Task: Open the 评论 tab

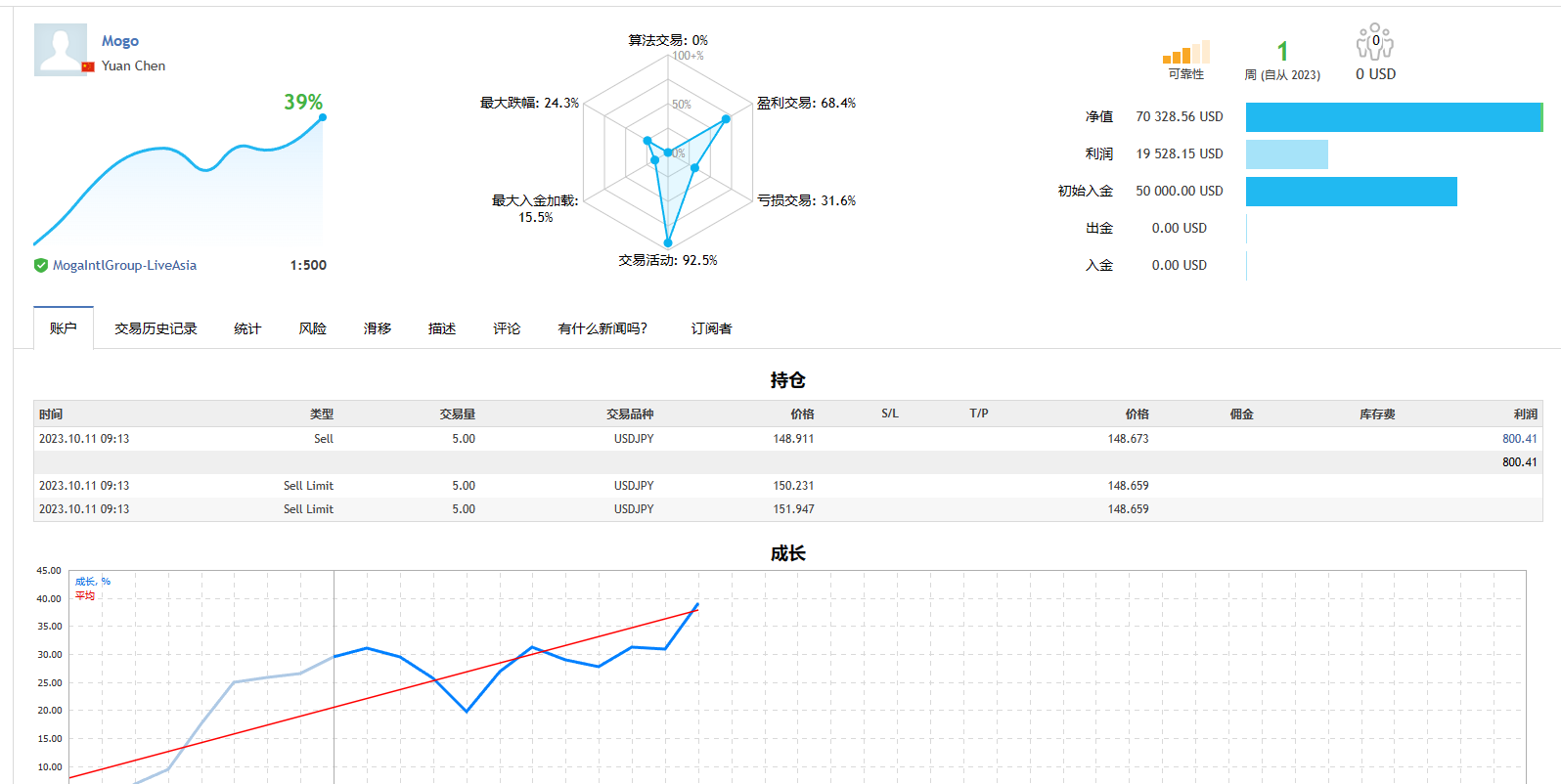Action: [x=507, y=328]
